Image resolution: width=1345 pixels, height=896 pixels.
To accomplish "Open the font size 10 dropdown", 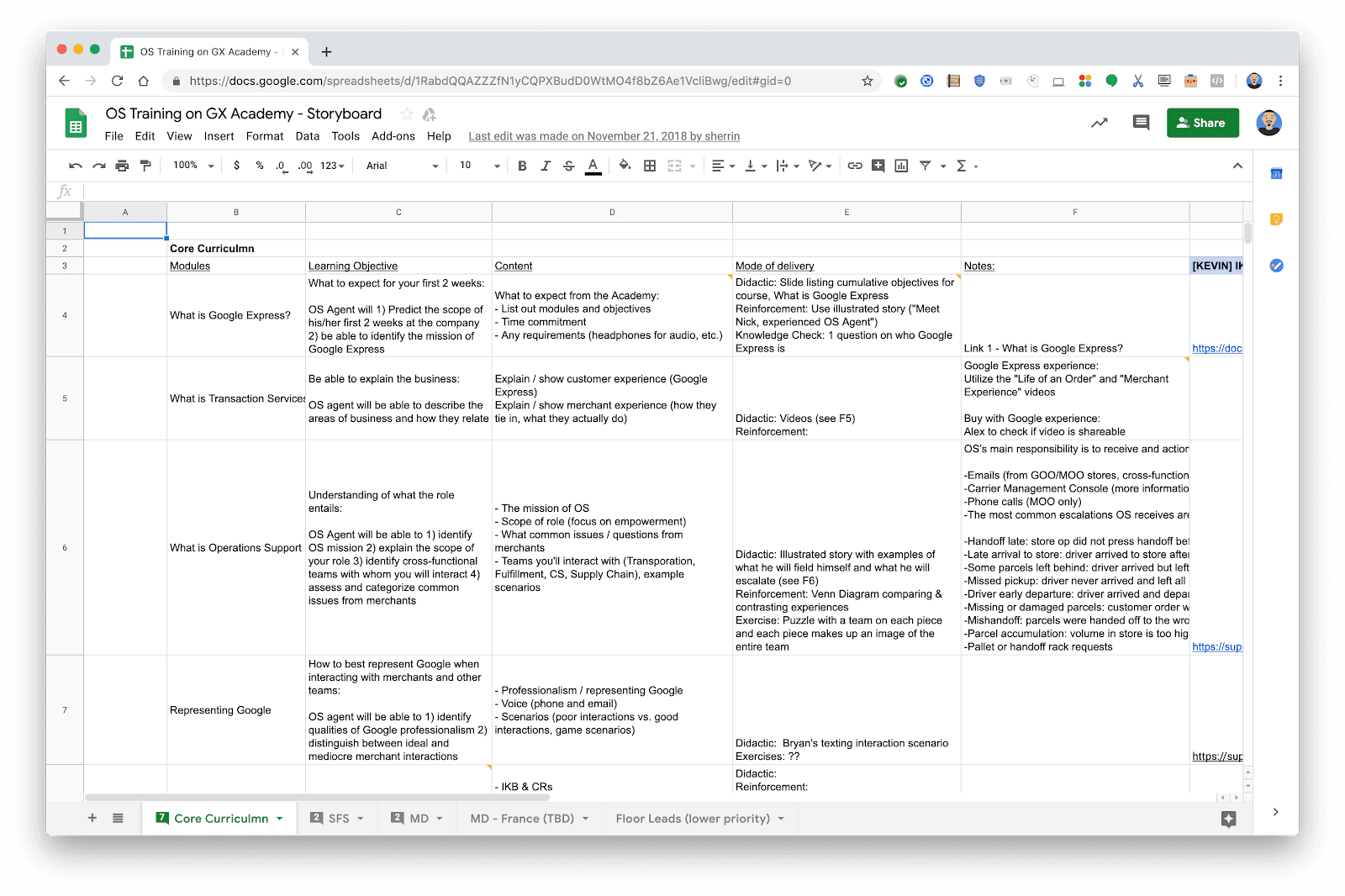I will click(479, 166).
